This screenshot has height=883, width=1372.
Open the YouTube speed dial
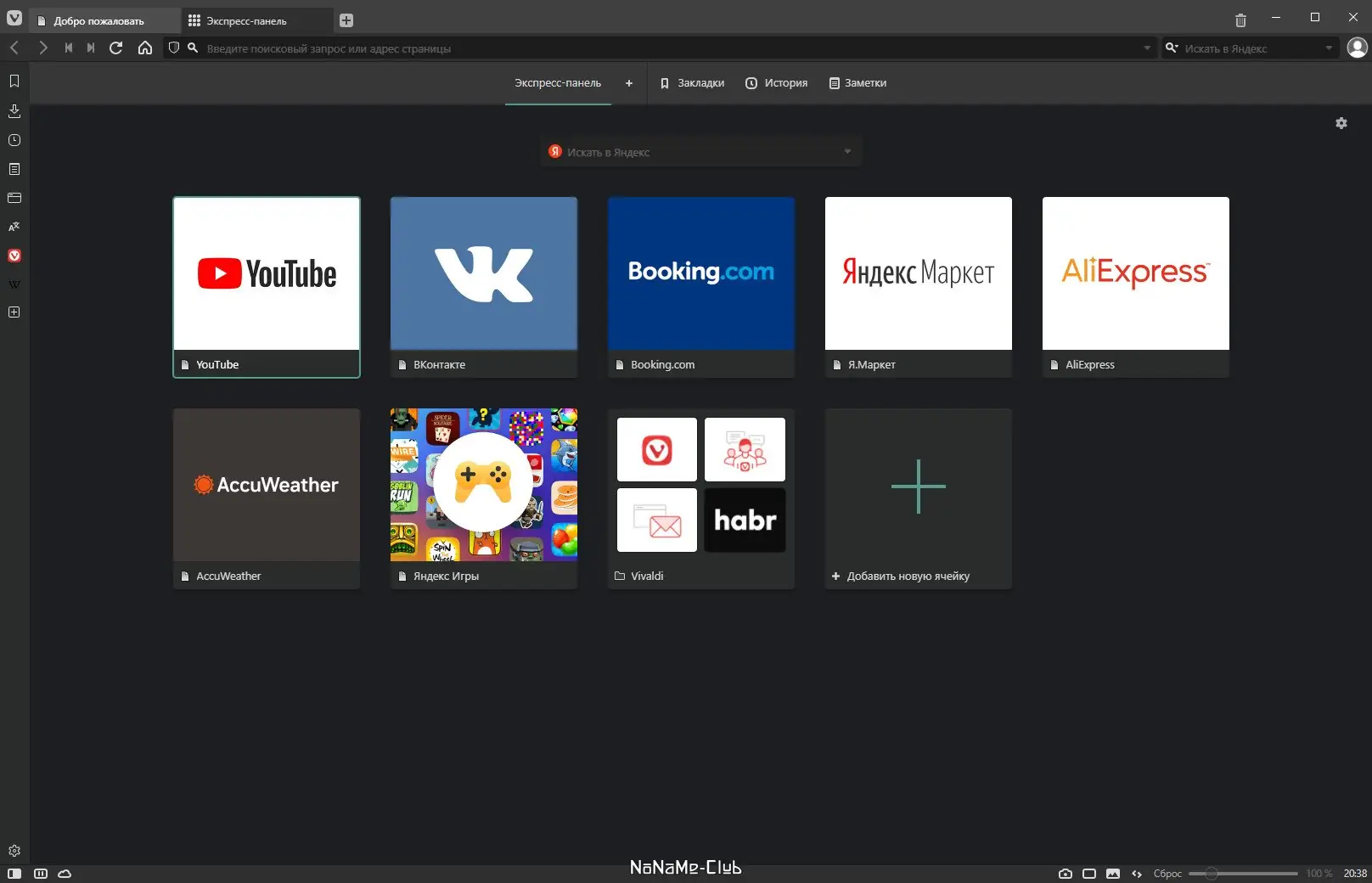267,287
